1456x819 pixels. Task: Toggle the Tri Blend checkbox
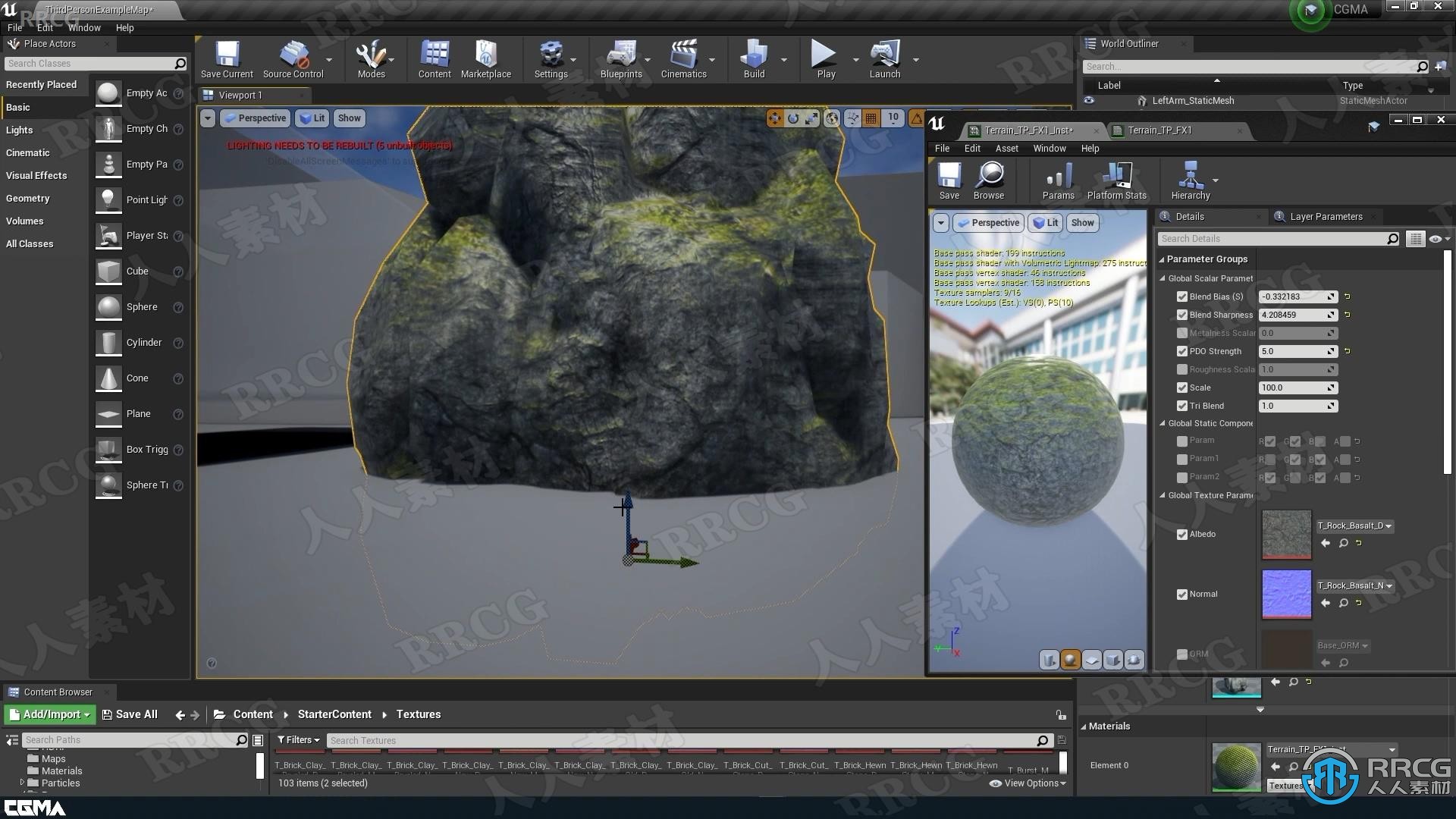[1183, 405]
